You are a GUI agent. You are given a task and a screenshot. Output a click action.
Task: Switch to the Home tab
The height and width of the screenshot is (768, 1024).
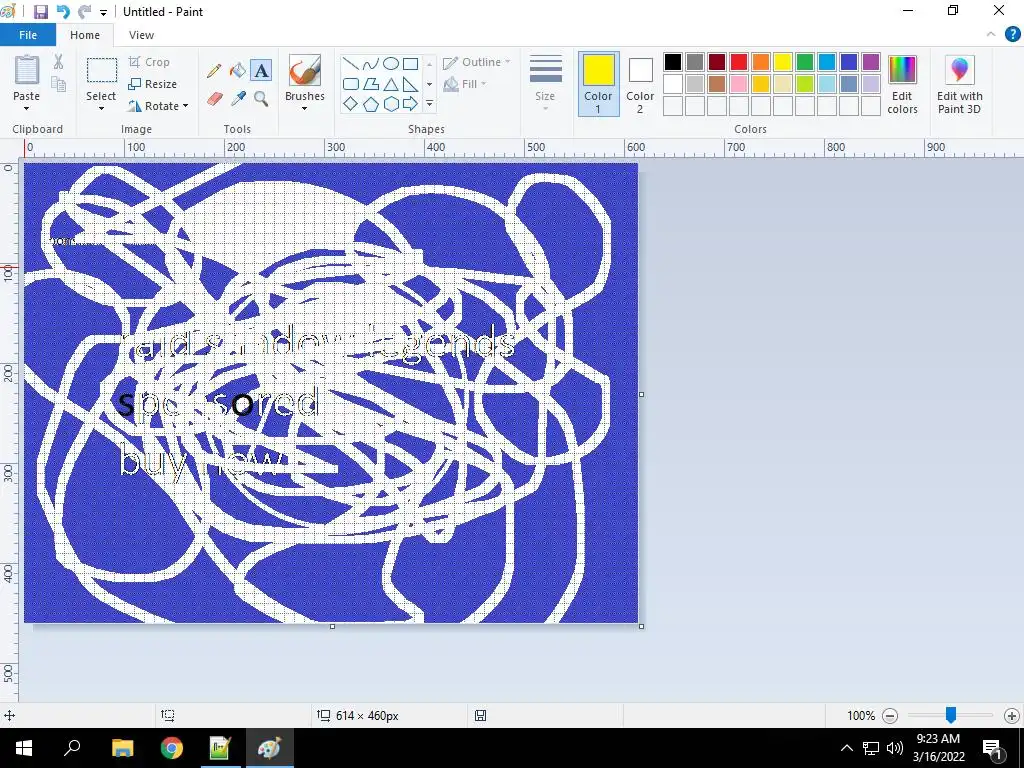click(x=85, y=35)
